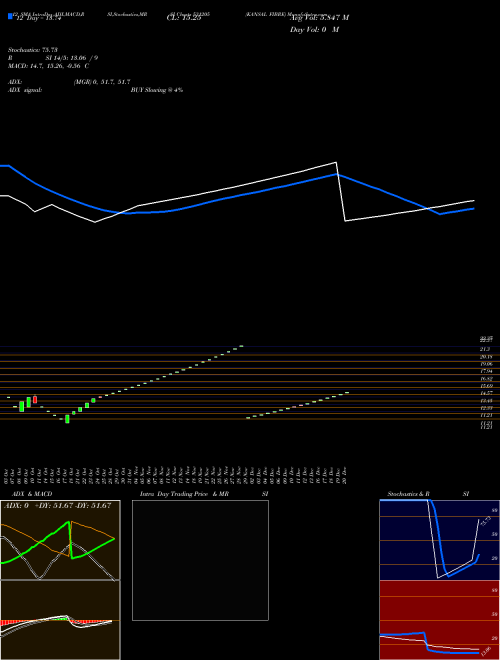Click the 'Day Vol: 0 M' label

point(314,30)
